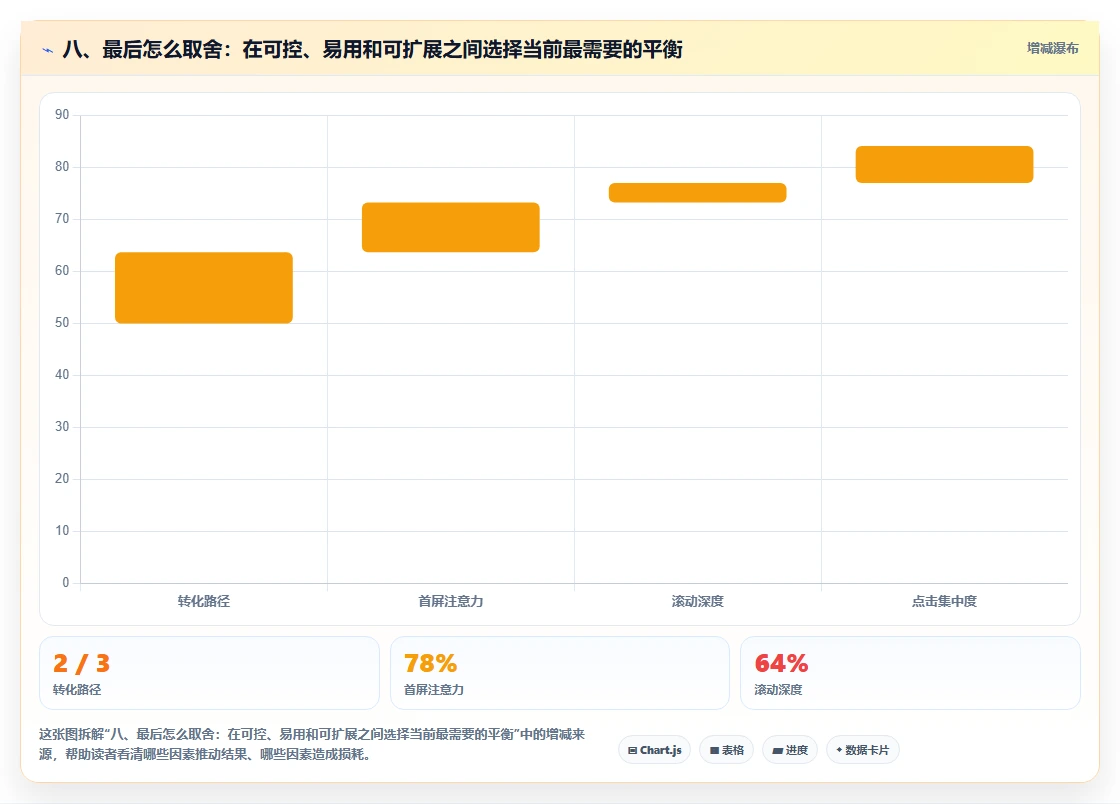Click the 进度 pill's bar icon

coord(778,750)
